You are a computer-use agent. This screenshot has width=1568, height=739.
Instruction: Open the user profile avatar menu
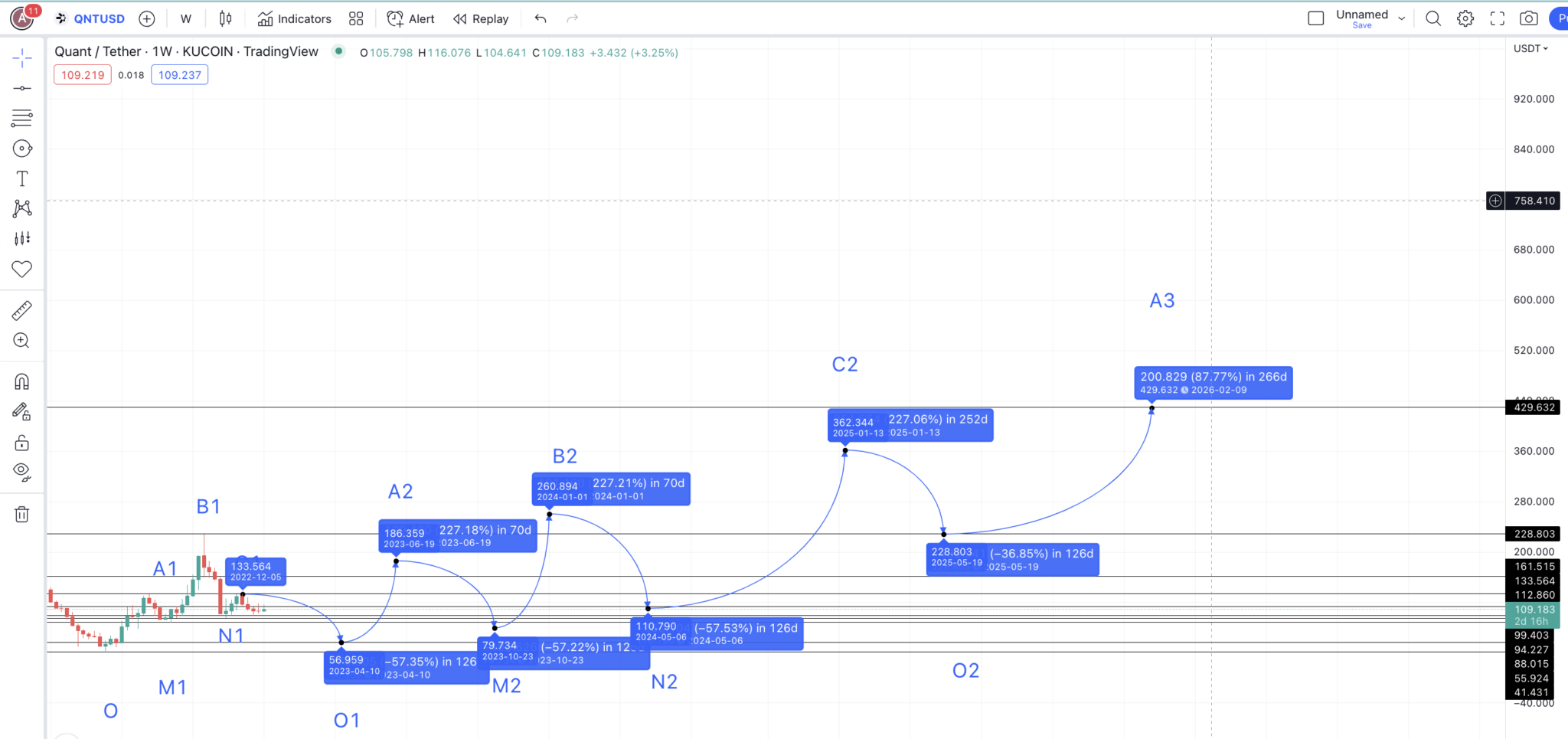pos(22,18)
